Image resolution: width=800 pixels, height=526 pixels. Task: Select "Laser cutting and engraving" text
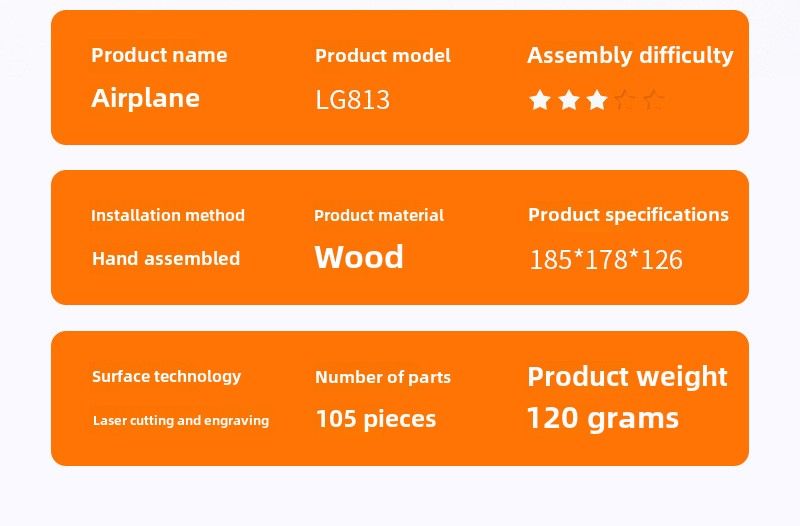(x=180, y=420)
